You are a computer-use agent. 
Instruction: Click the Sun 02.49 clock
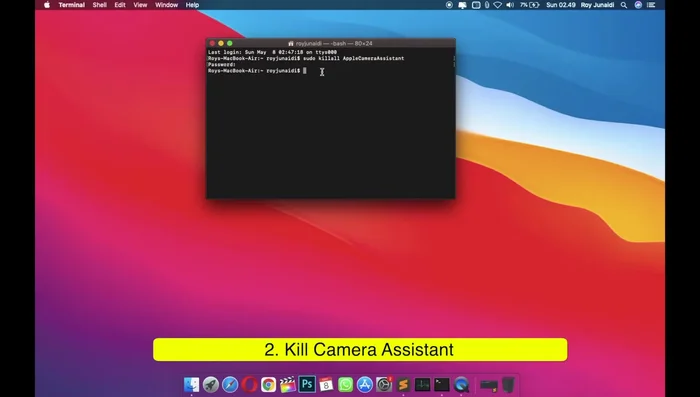tap(561, 5)
